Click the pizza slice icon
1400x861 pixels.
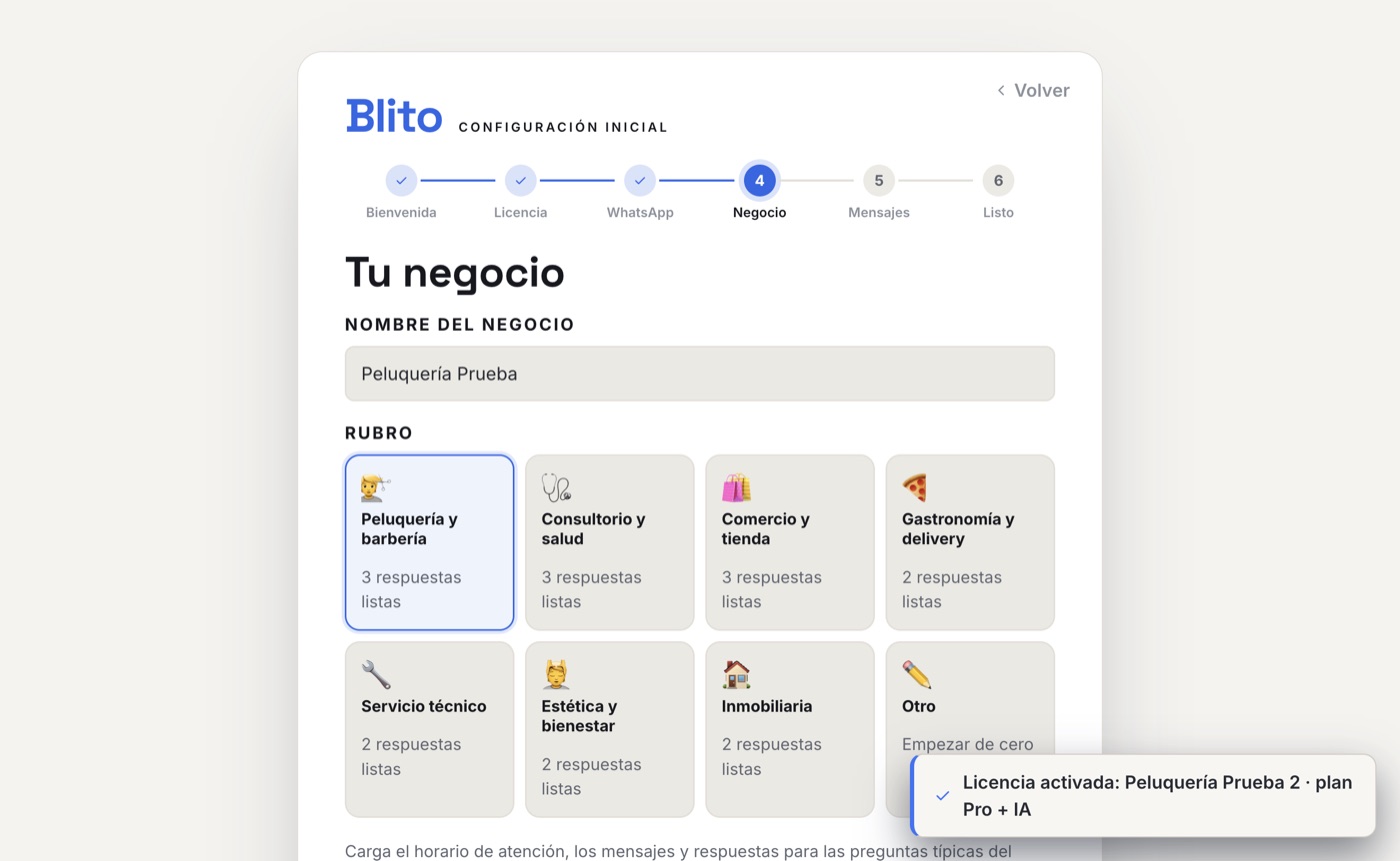(915, 487)
